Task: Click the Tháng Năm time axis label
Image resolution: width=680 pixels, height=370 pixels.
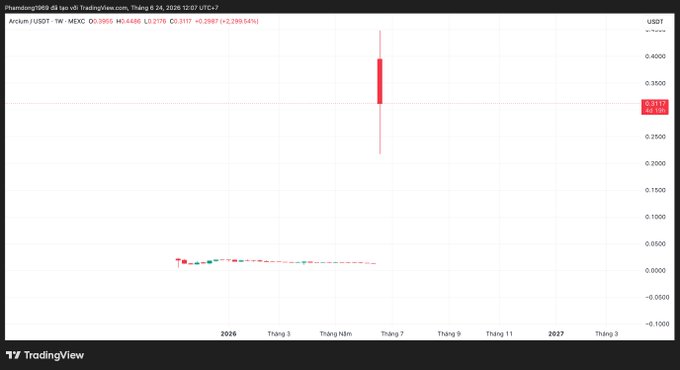Action: [336, 334]
